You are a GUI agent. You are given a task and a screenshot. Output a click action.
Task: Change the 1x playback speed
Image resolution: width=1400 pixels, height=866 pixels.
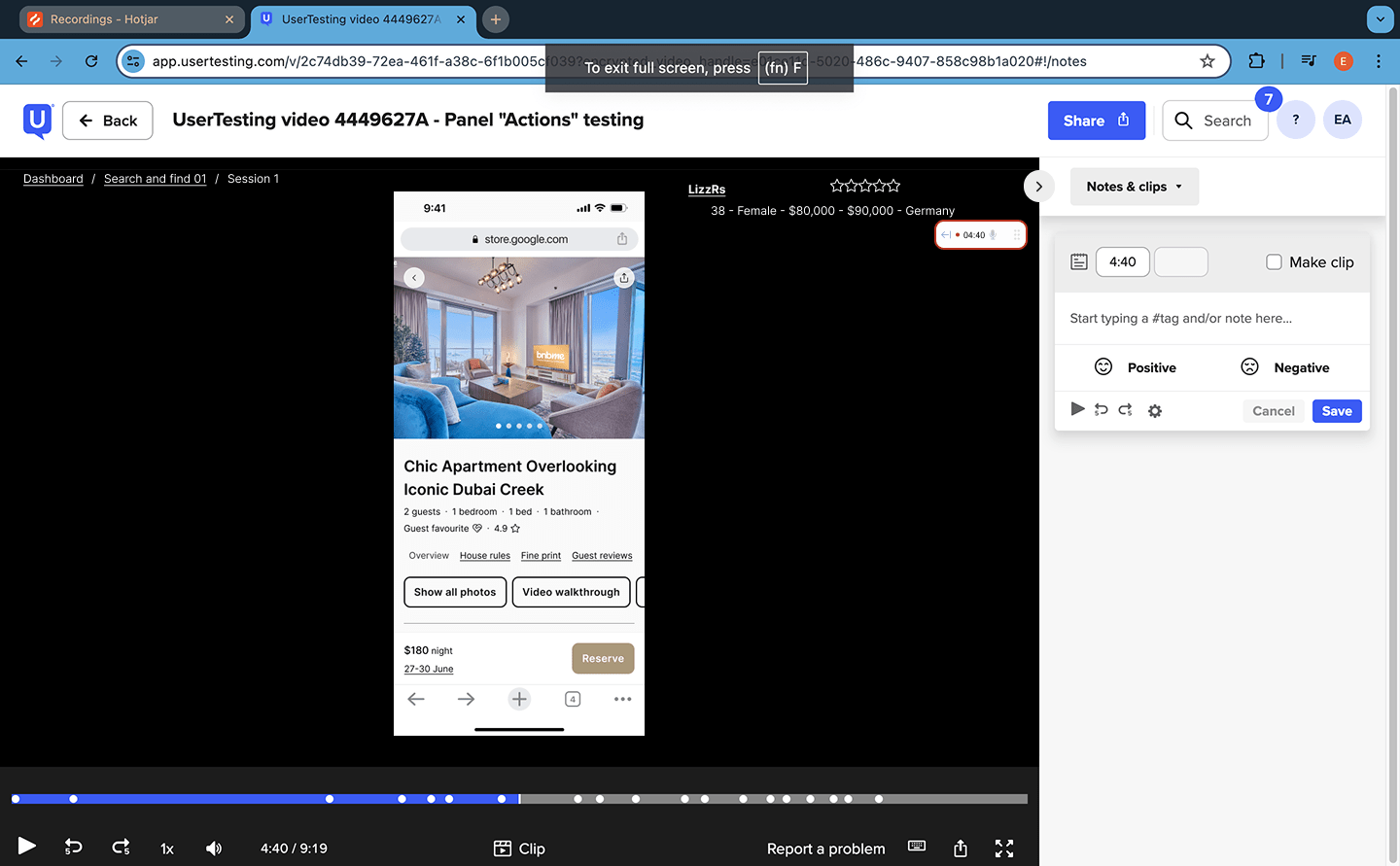tap(167, 849)
